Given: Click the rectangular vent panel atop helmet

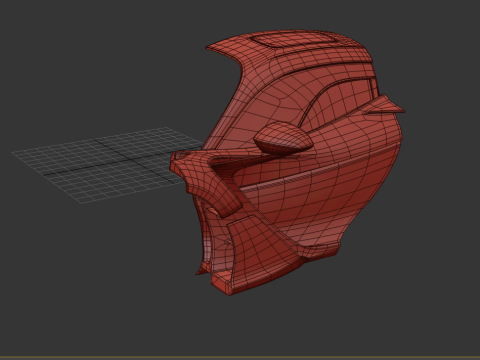Looking at the screenshot, I should (x=294, y=40).
